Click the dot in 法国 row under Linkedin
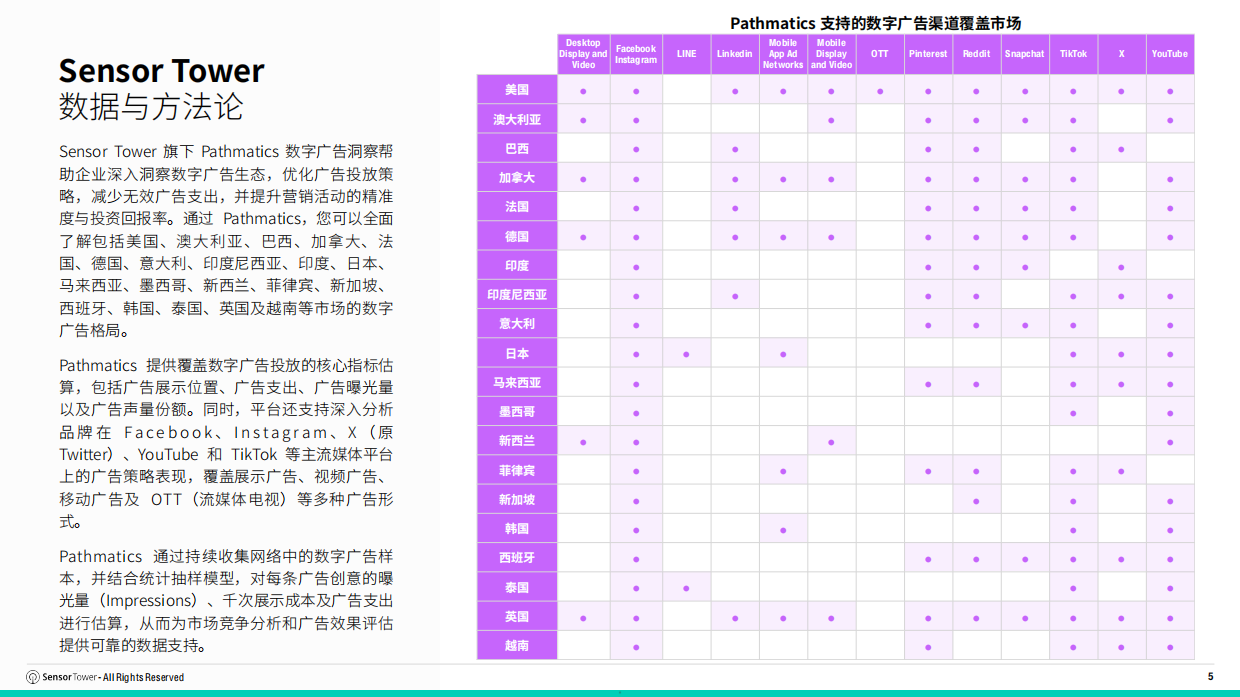 735,208
